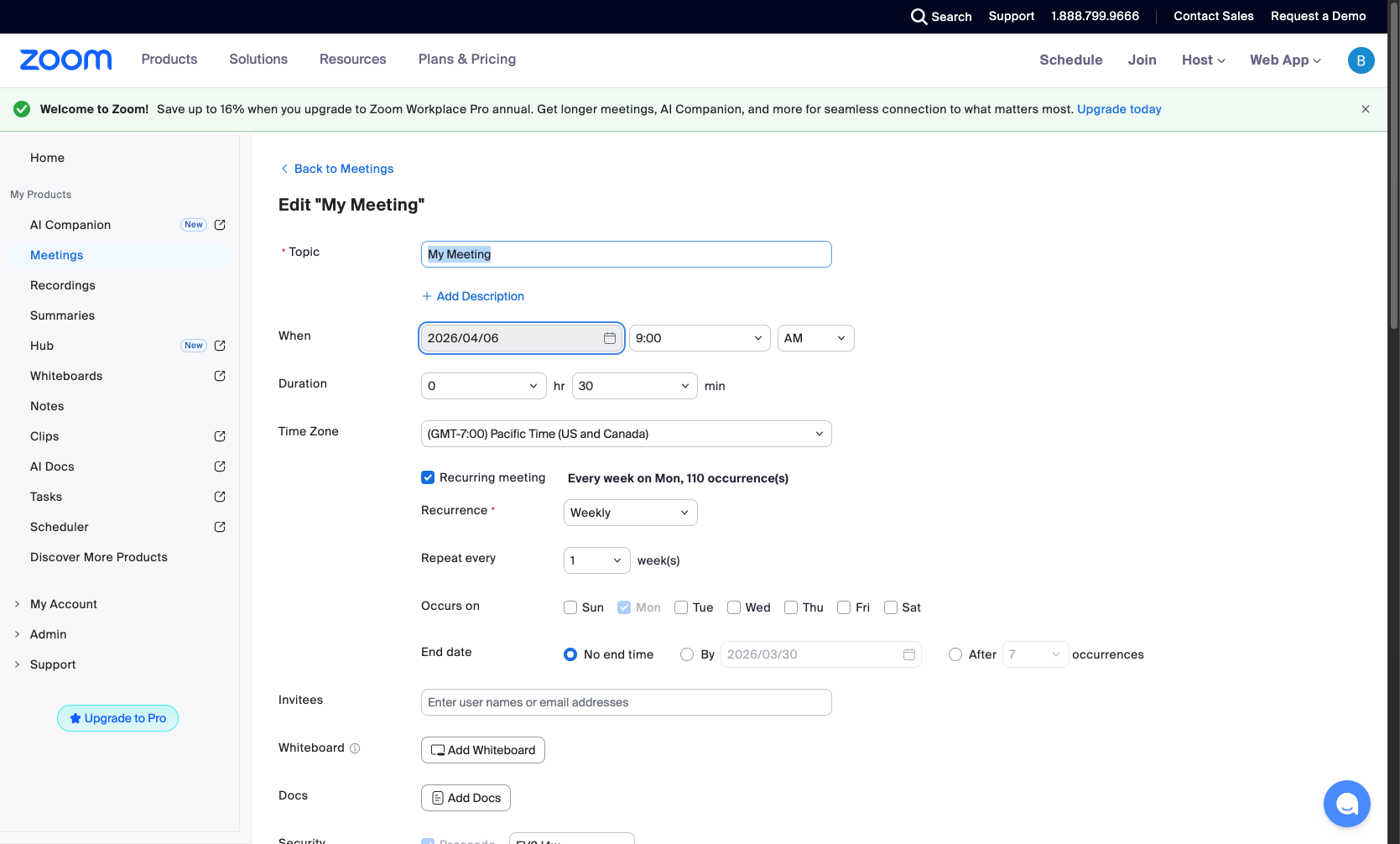Viewport: 1400px width, 844px height.
Task: Open the Products menu
Action: (169, 60)
